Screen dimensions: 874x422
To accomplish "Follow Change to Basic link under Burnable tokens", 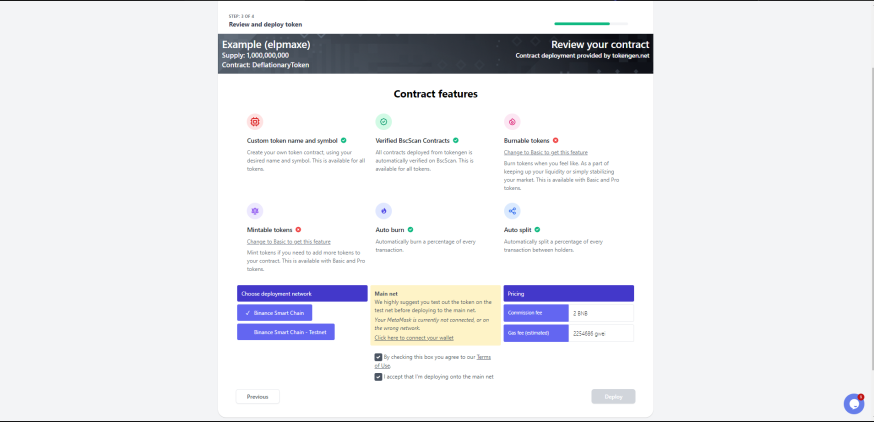I will point(546,152).
